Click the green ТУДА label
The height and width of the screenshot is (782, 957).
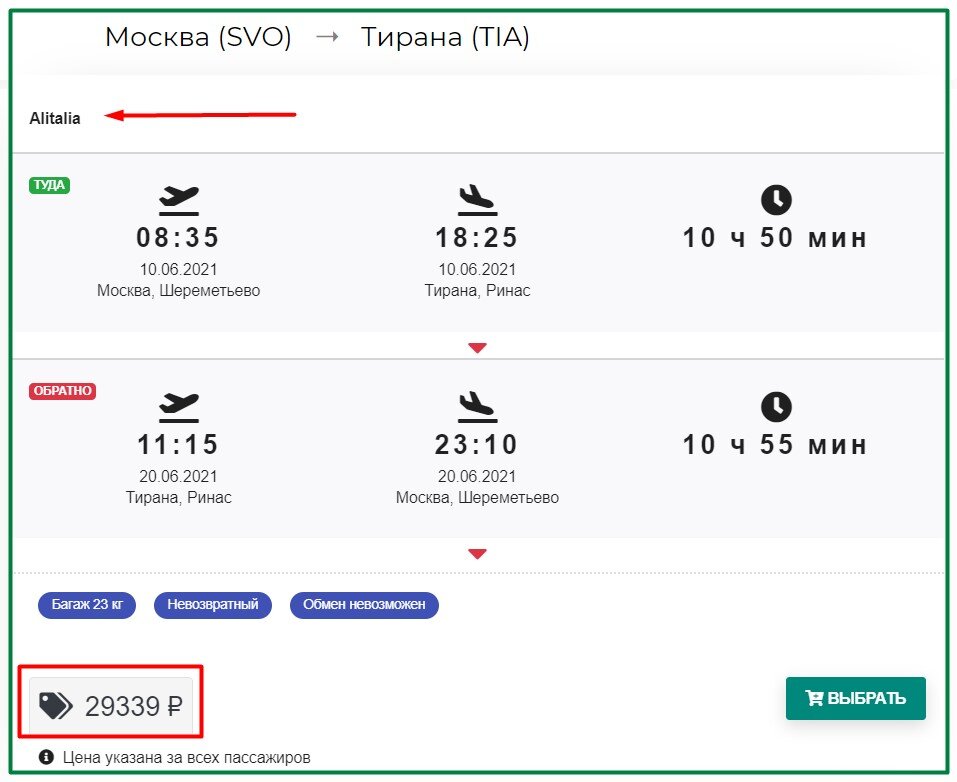click(x=49, y=185)
